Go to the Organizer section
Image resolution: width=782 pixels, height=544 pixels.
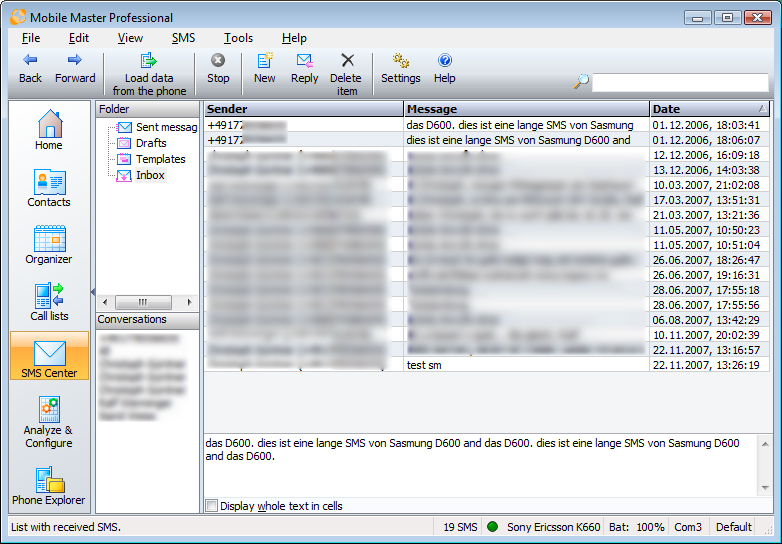49,245
